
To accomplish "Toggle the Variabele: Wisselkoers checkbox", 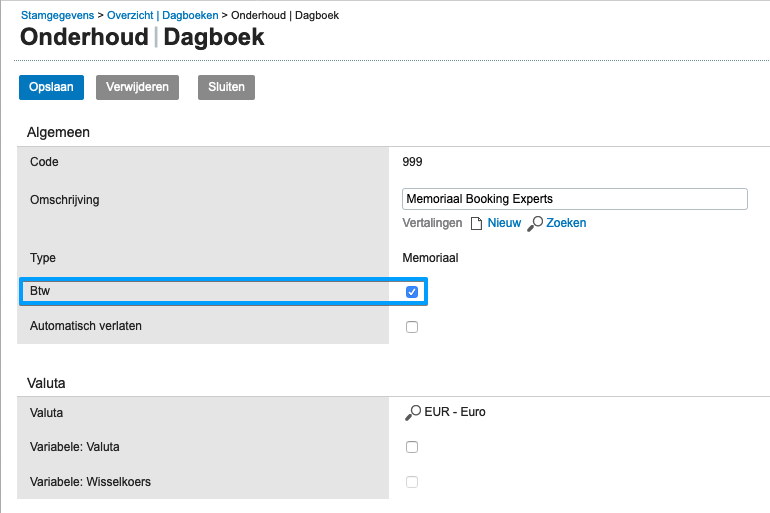I will pyautogui.click(x=412, y=482).
